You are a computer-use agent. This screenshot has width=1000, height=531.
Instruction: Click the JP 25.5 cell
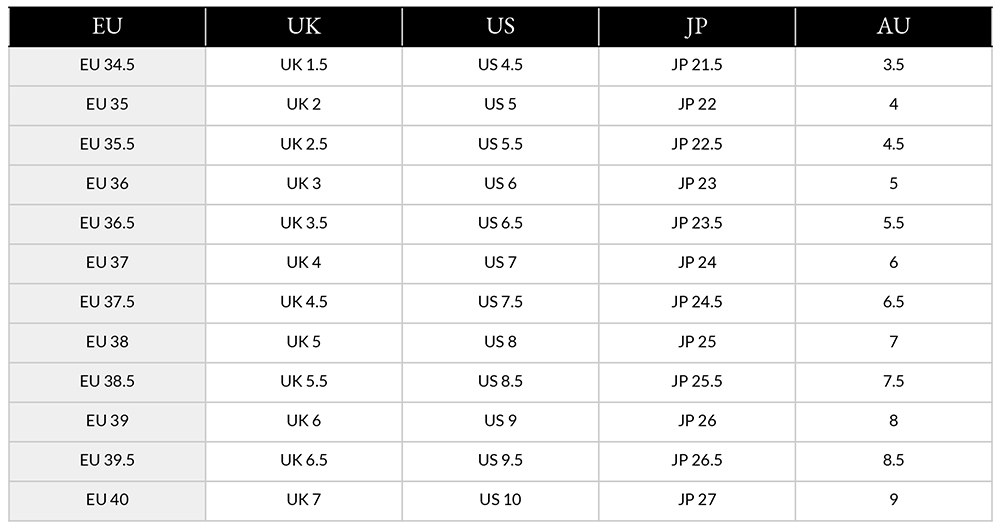696,382
